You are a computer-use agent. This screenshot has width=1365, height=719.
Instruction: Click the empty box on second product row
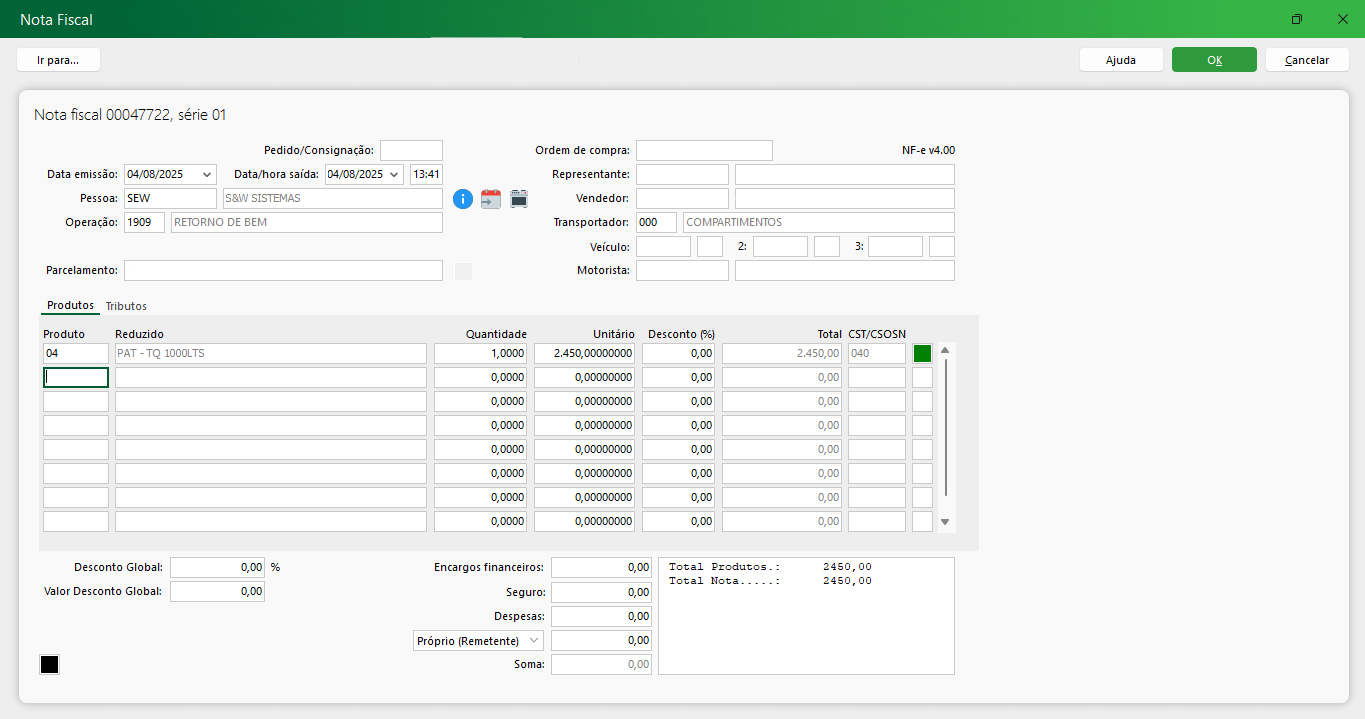tap(922, 377)
